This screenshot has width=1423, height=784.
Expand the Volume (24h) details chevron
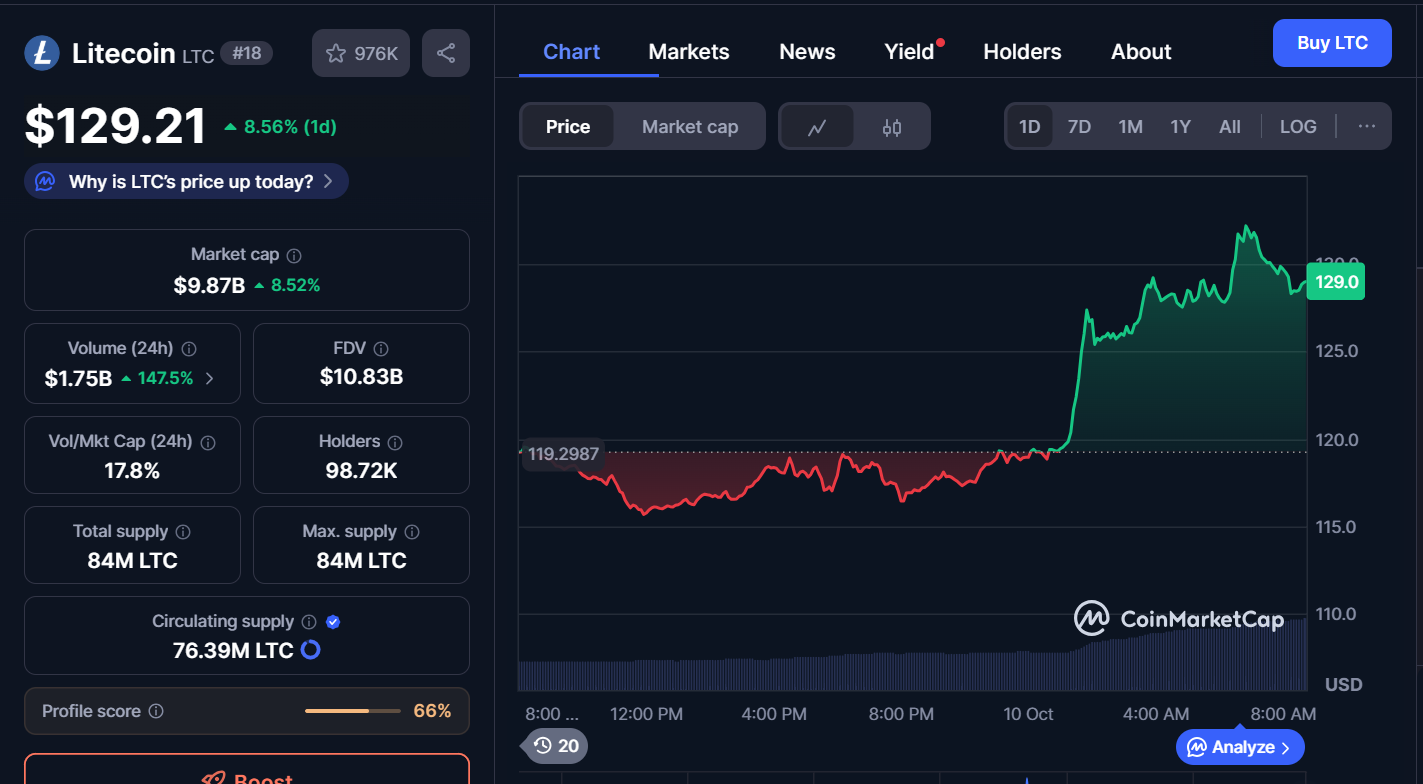pyautogui.click(x=210, y=378)
